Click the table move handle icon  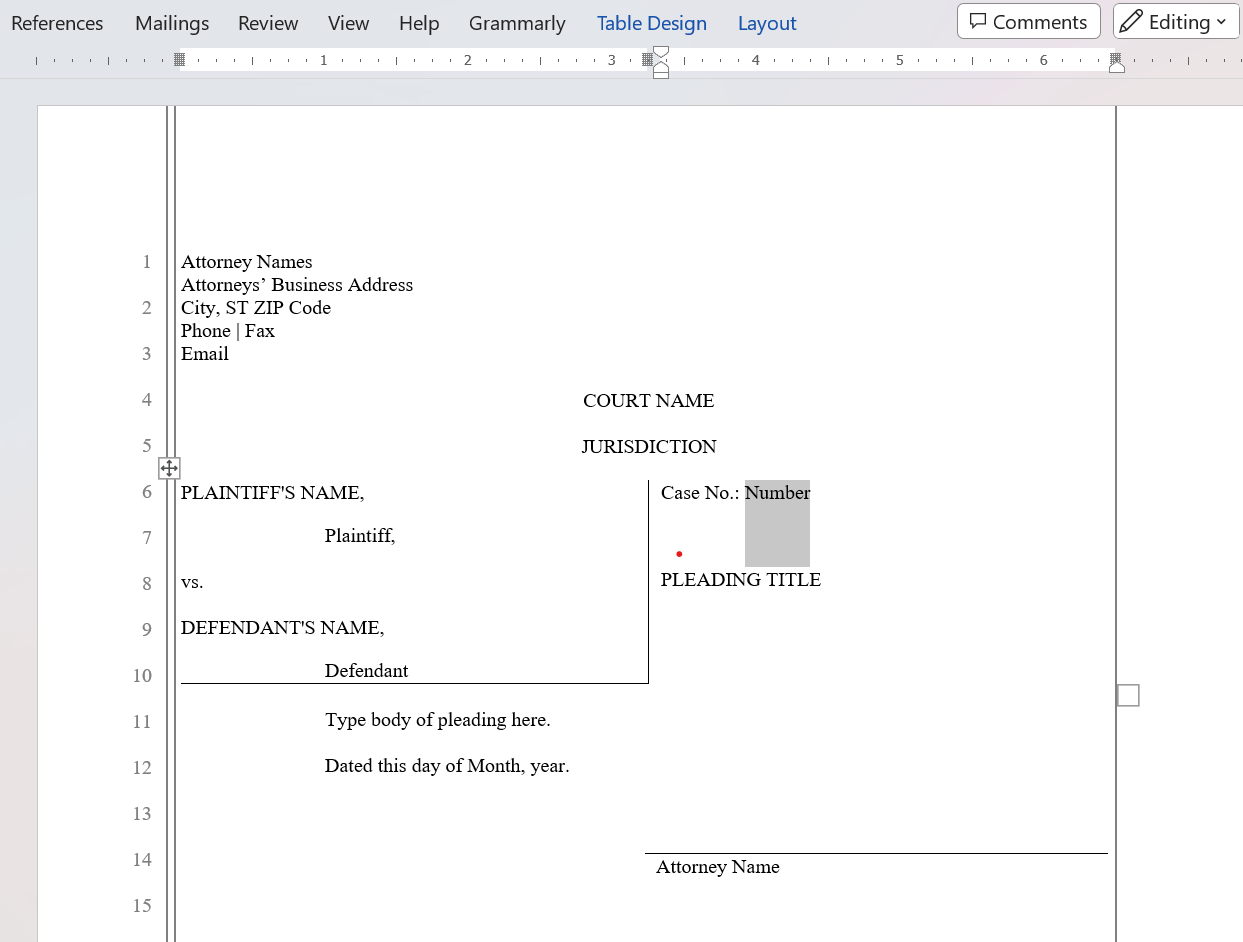tap(169, 468)
